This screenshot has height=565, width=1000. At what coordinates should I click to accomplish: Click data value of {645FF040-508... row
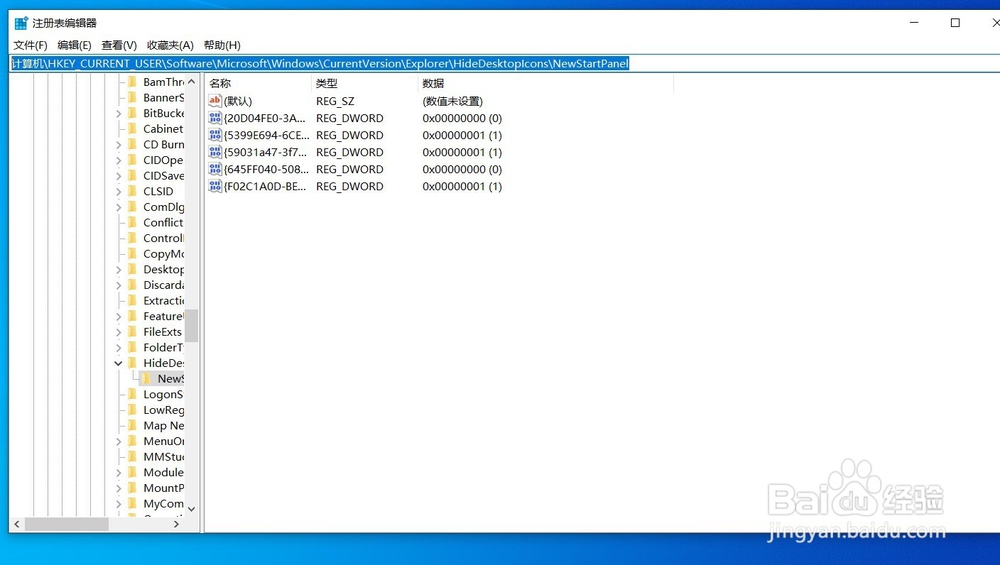tap(462, 169)
